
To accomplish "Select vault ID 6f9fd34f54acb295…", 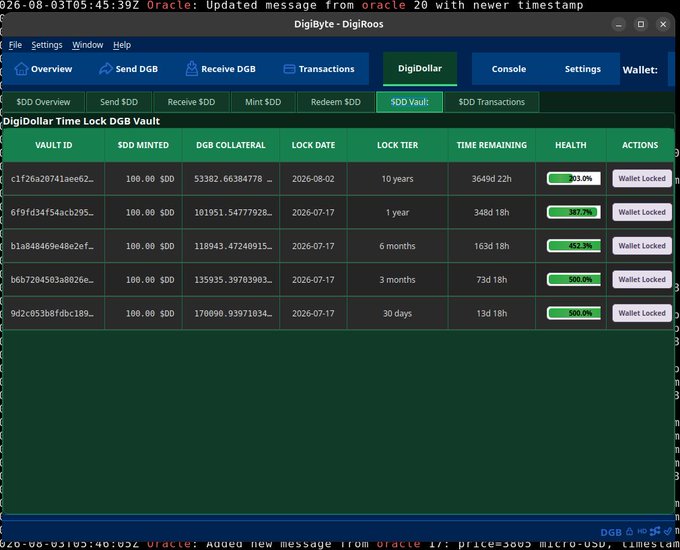I will 52,213.
